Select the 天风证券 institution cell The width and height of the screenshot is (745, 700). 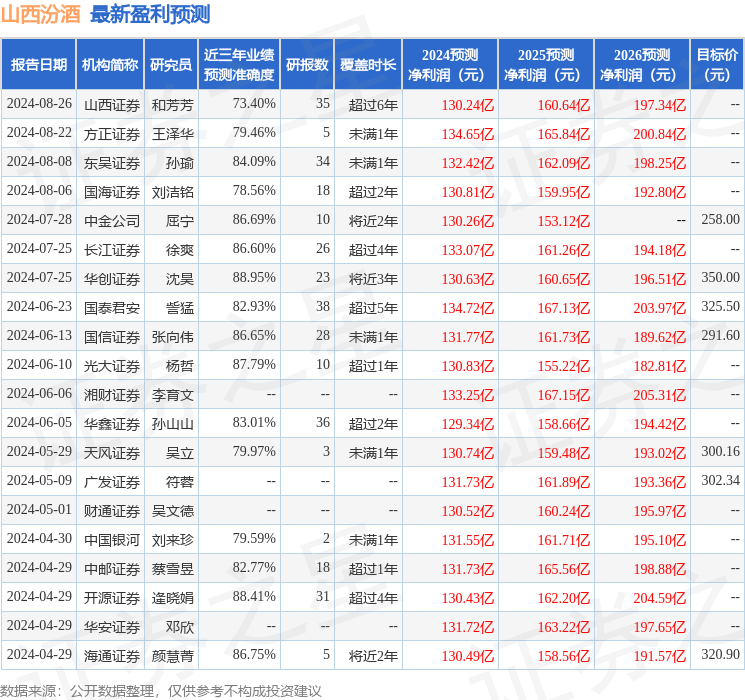click(x=112, y=453)
